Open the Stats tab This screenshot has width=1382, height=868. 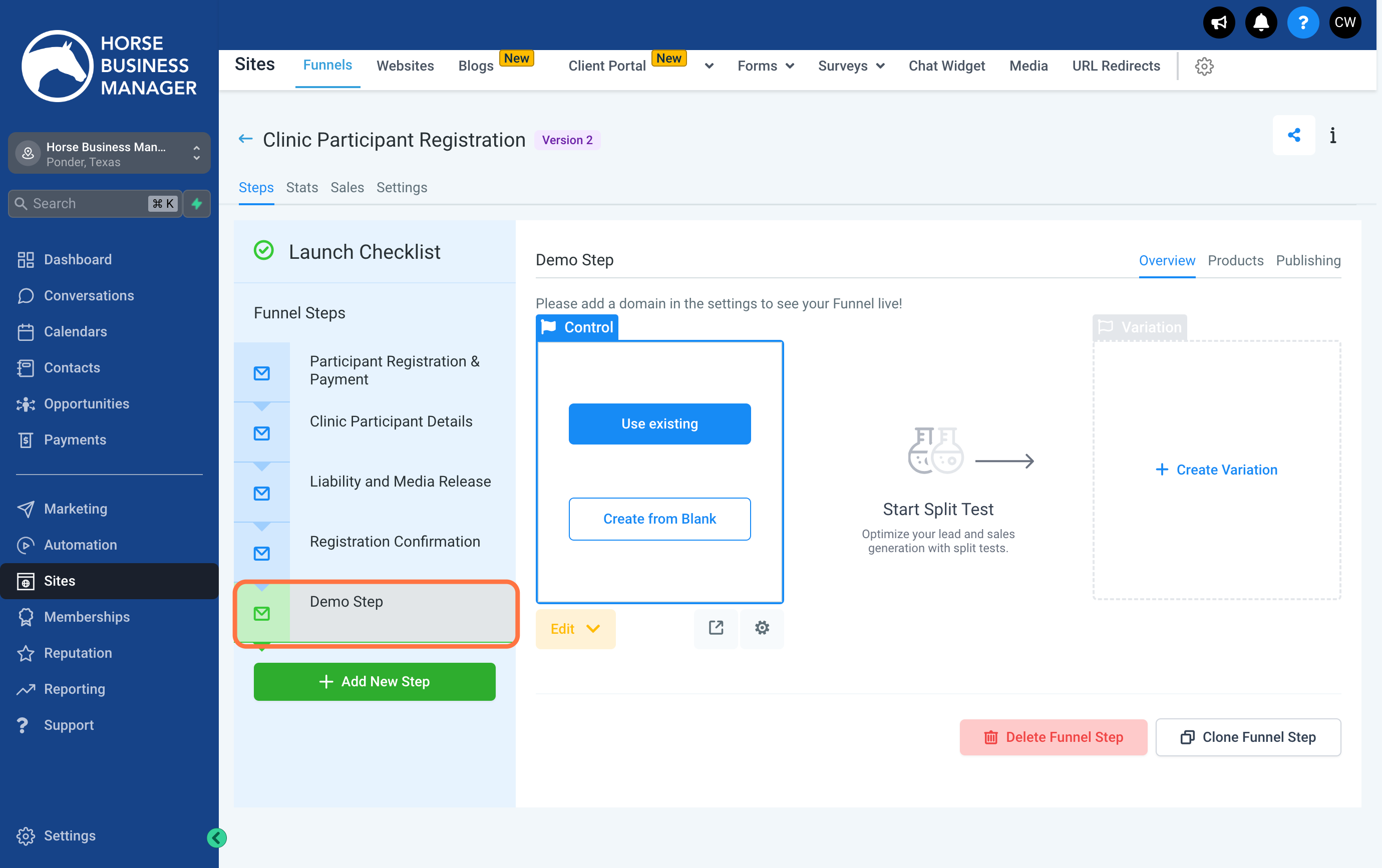[x=302, y=188]
